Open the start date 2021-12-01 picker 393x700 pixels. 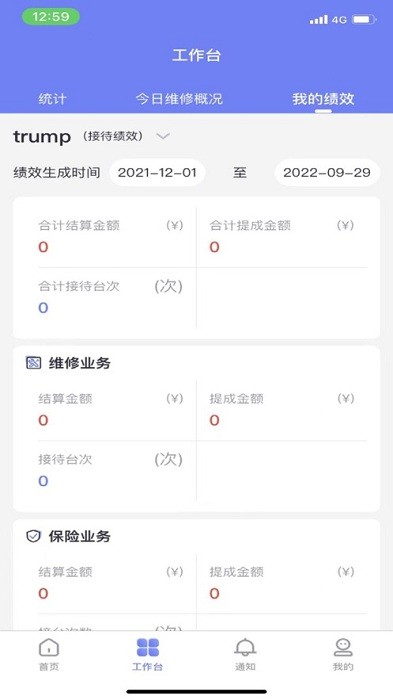(x=157, y=173)
